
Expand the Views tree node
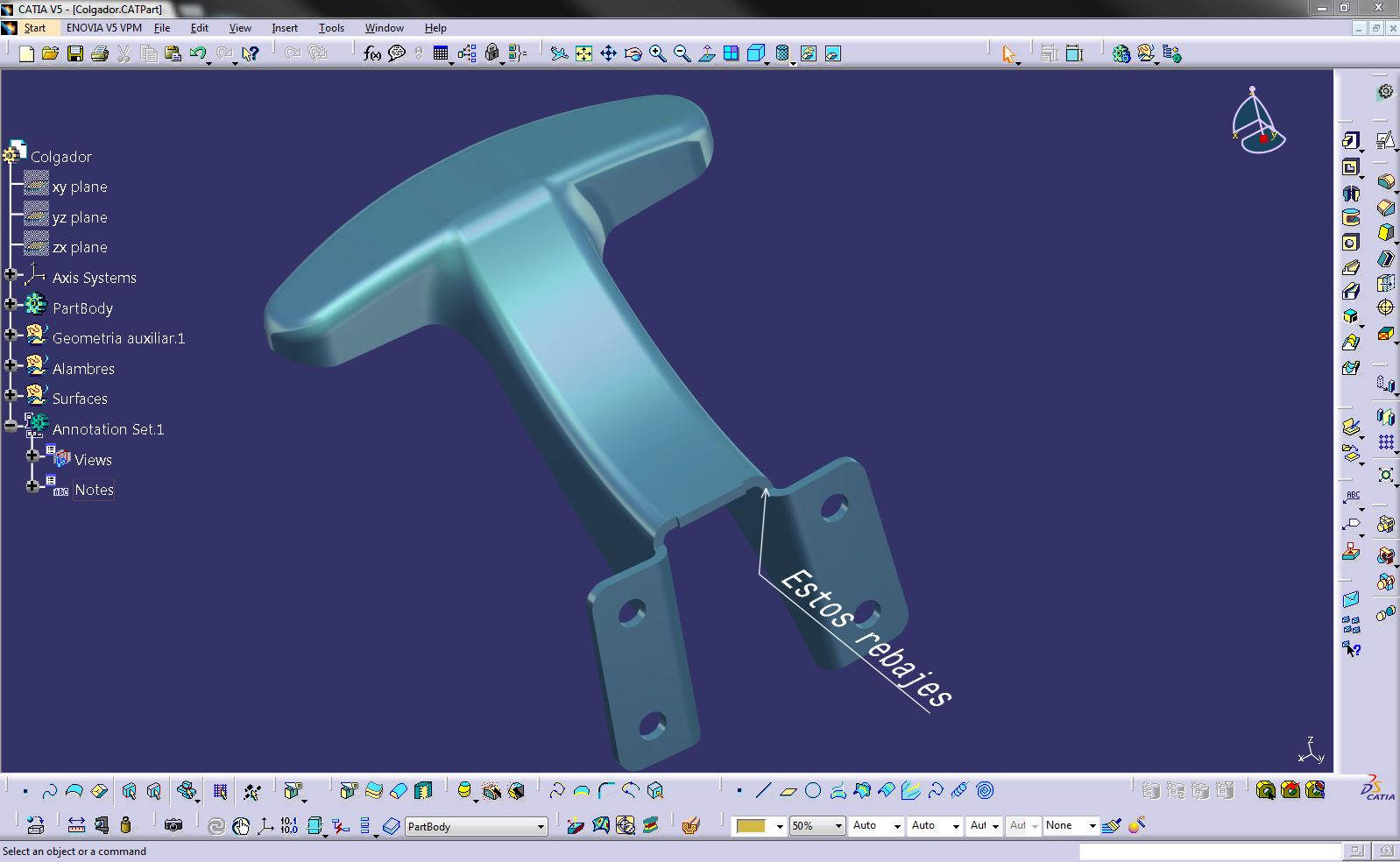[x=32, y=456]
